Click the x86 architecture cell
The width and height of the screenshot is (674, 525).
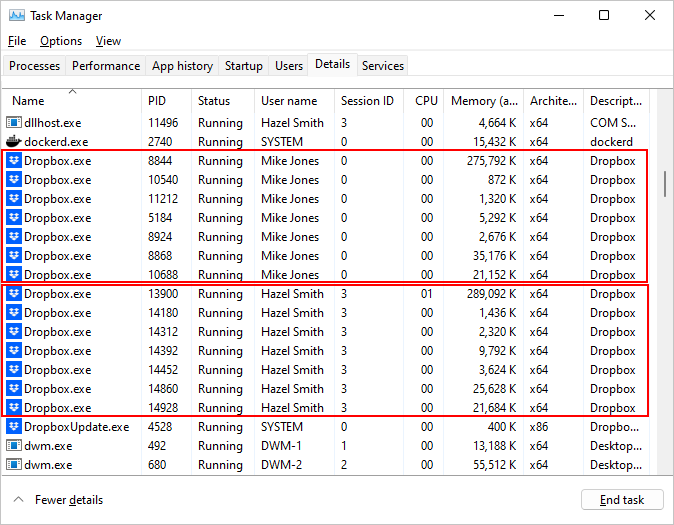coord(539,427)
